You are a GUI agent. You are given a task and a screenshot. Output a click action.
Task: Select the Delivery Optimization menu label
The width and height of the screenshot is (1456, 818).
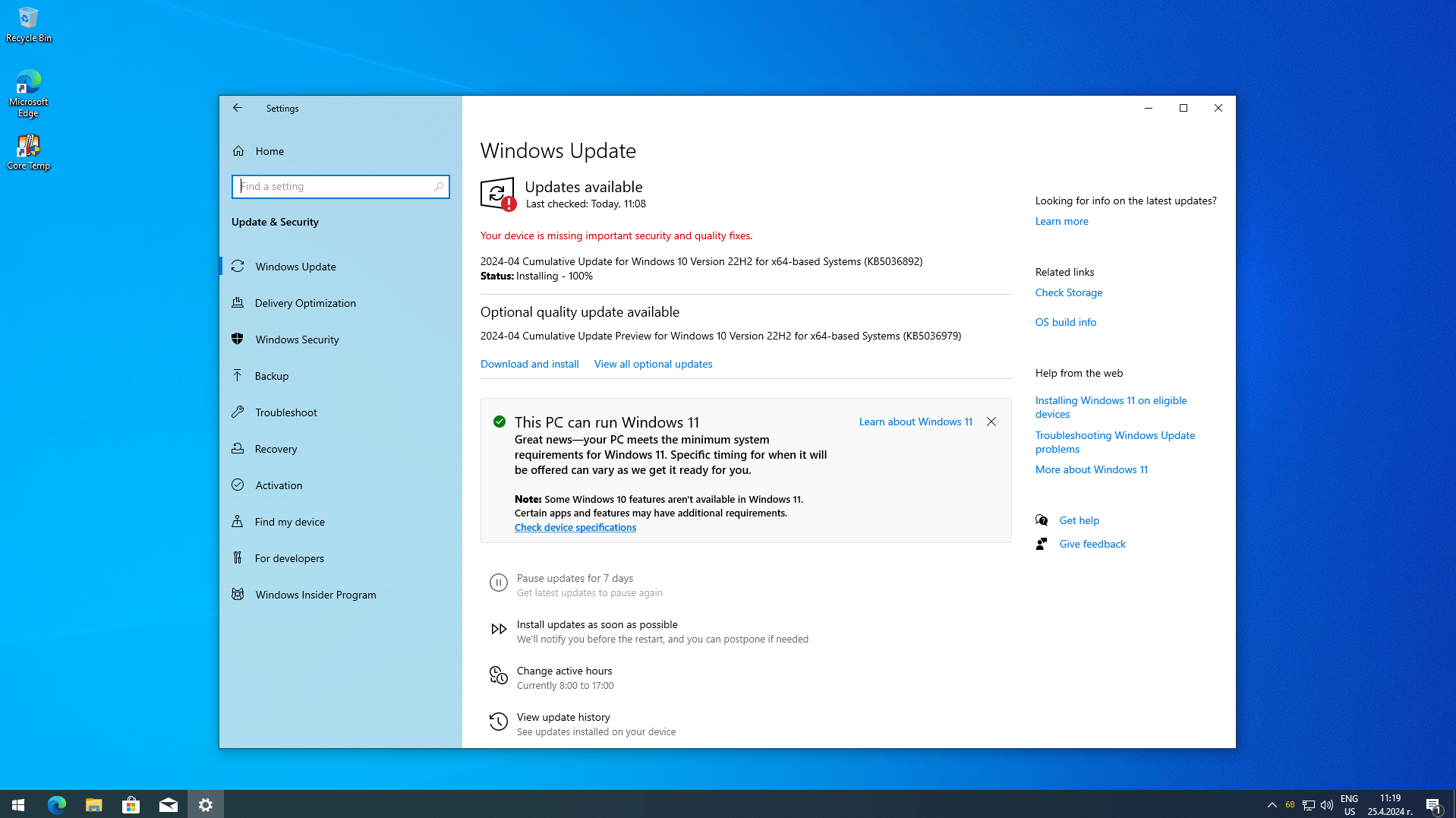tap(305, 304)
